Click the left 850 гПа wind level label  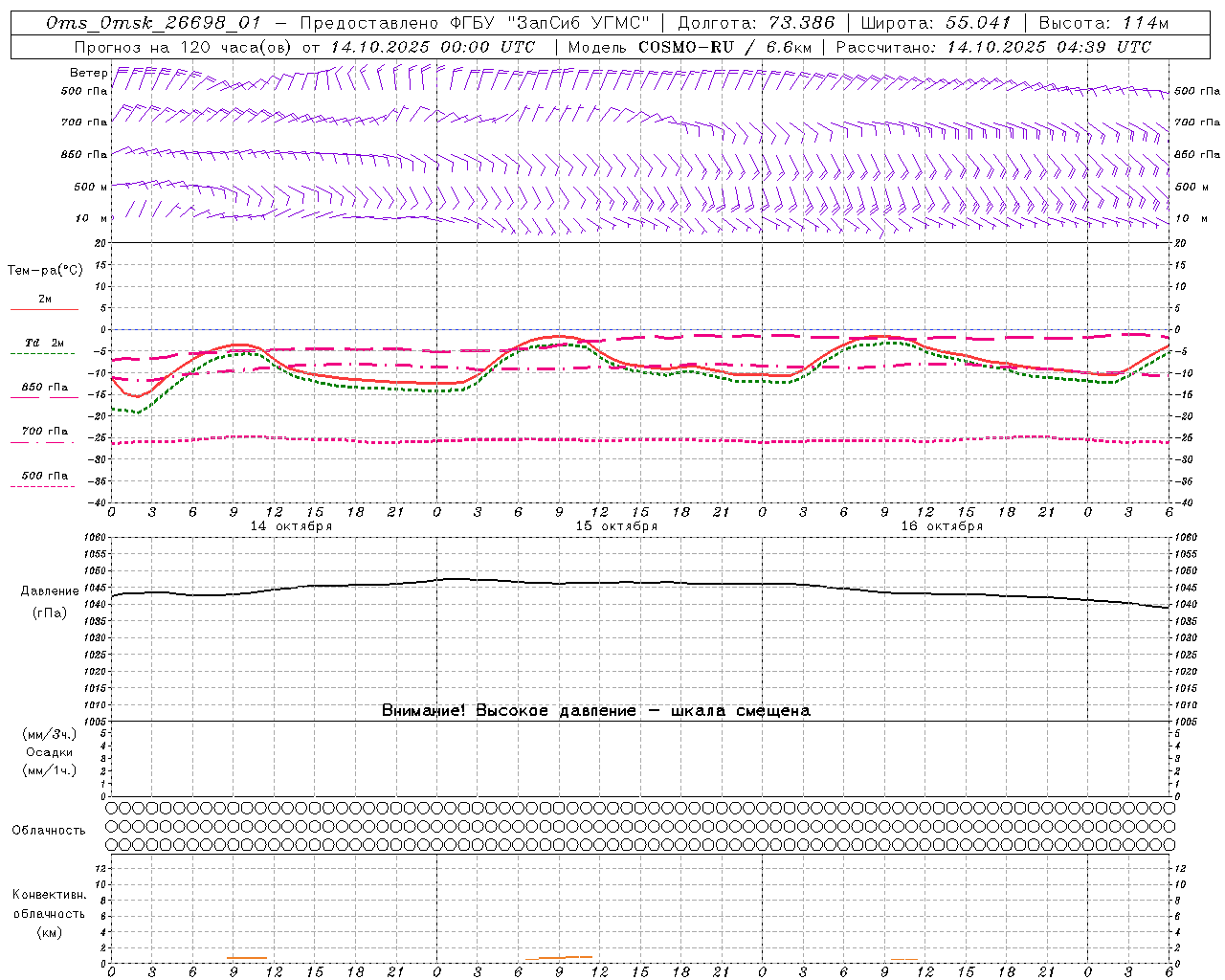pyautogui.click(x=84, y=154)
